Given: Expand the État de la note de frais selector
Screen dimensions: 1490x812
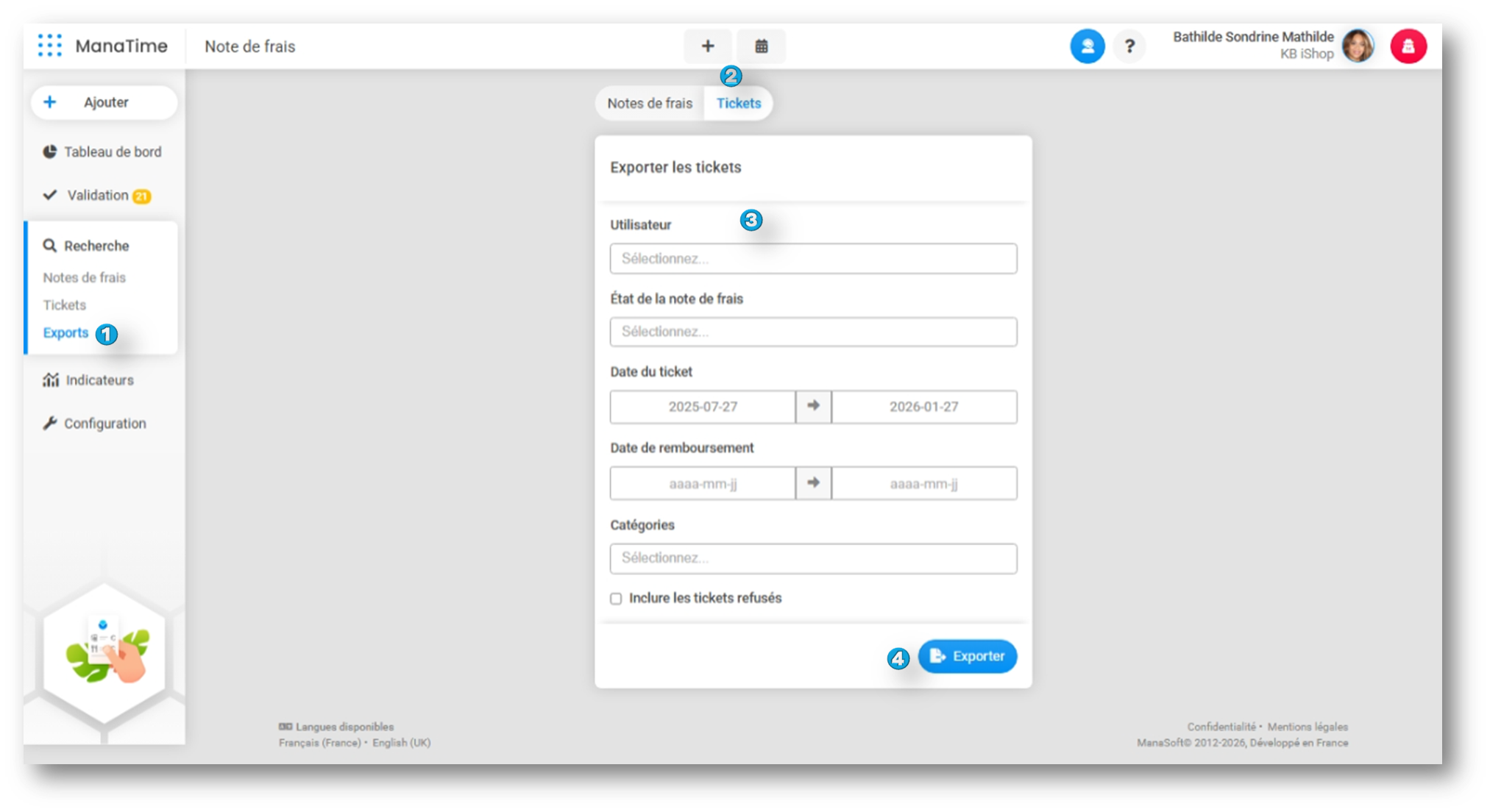Looking at the screenshot, I should point(813,332).
